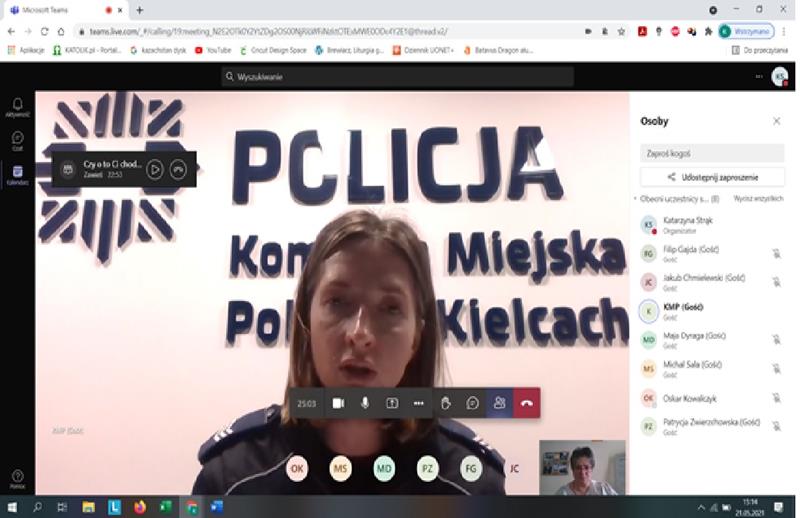Click 'Udostępnij zaproszenie' button
The height and width of the screenshot is (518, 800).
[x=712, y=177]
